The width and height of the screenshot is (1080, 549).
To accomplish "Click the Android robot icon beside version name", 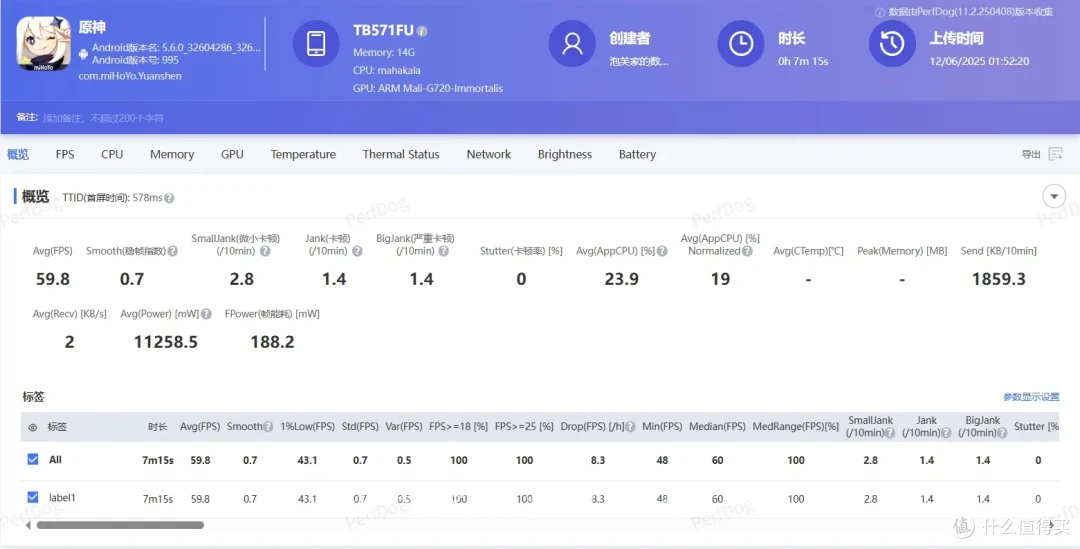I will tap(83, 54).
